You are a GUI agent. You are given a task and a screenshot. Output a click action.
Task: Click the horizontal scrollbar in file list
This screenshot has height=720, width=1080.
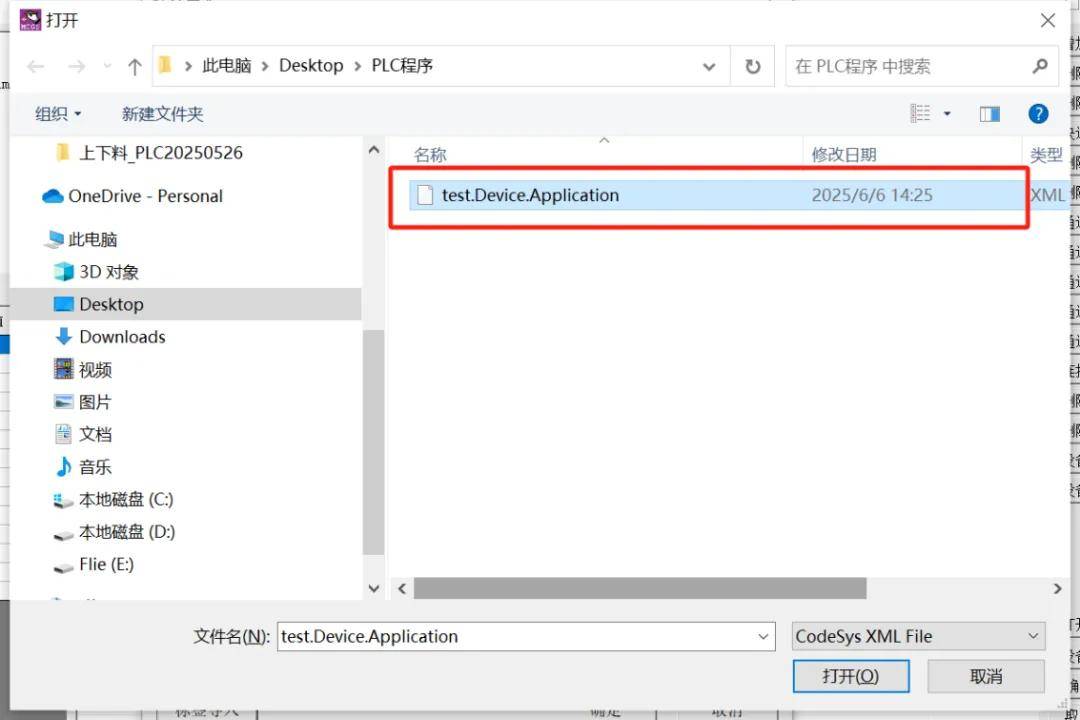(x=640, y=589)
